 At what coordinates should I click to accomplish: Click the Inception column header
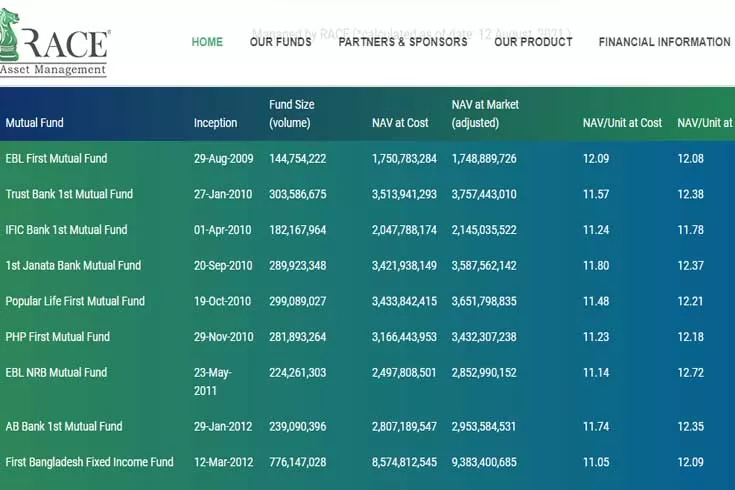tap(215, 123)
